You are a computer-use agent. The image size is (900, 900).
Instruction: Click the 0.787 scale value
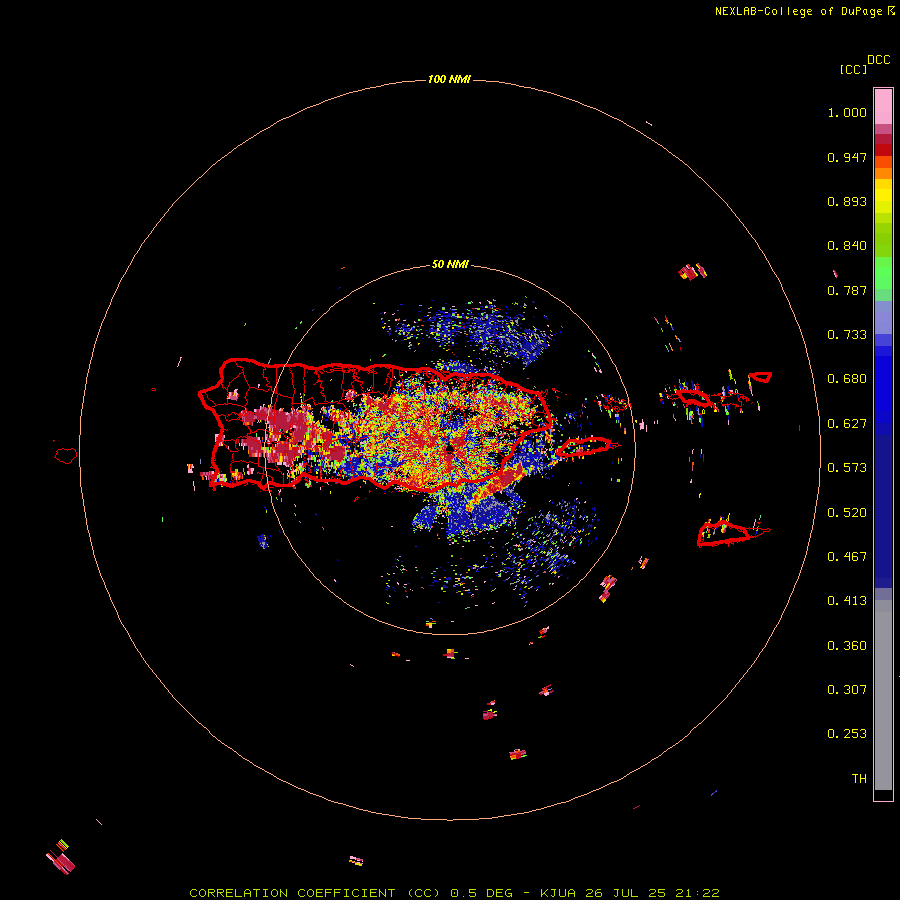click(x=847, y=290)
